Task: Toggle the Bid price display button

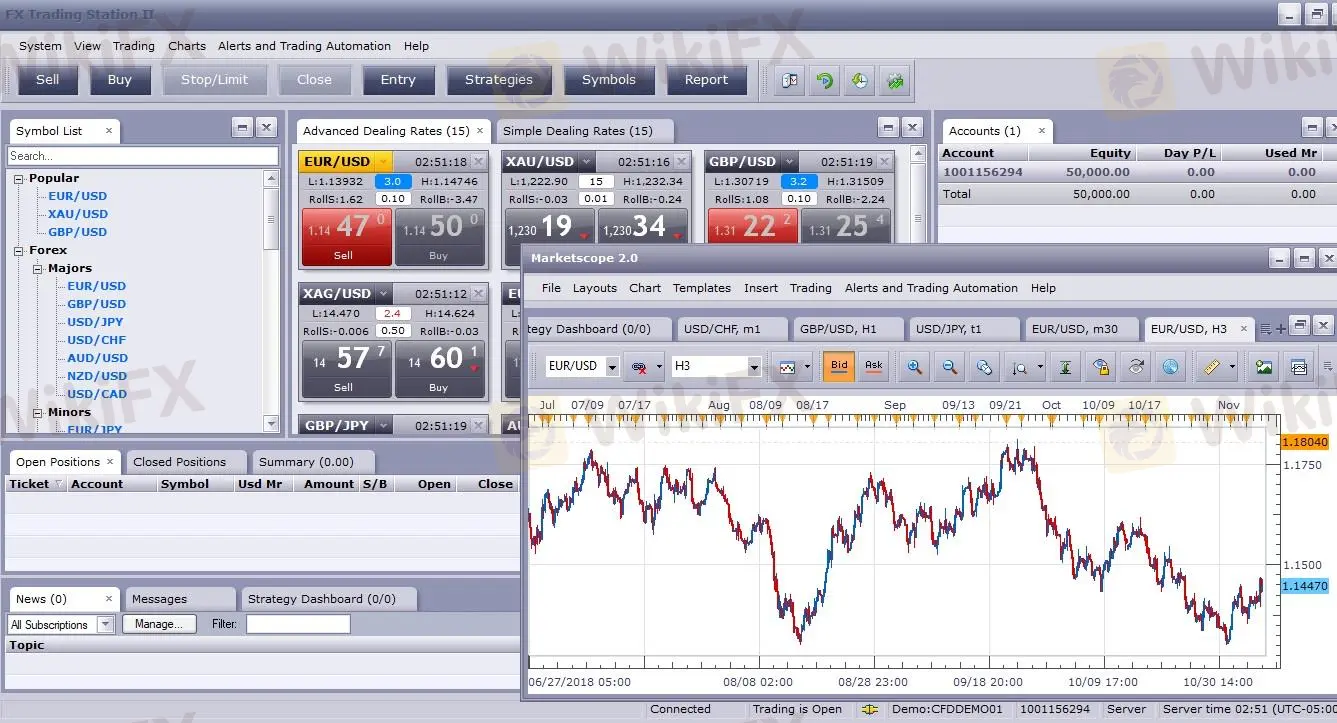Action: click(x=839, y=366)
